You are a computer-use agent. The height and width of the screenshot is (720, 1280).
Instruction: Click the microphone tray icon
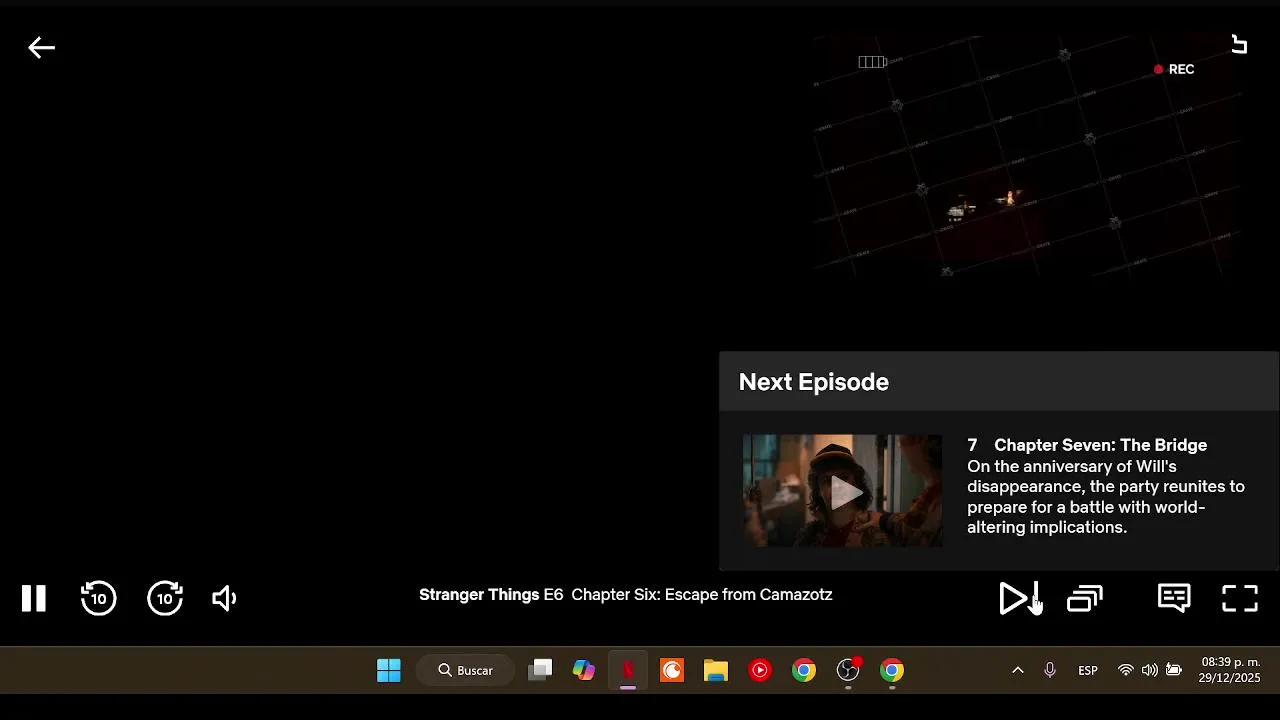[x=1050, y=670]
